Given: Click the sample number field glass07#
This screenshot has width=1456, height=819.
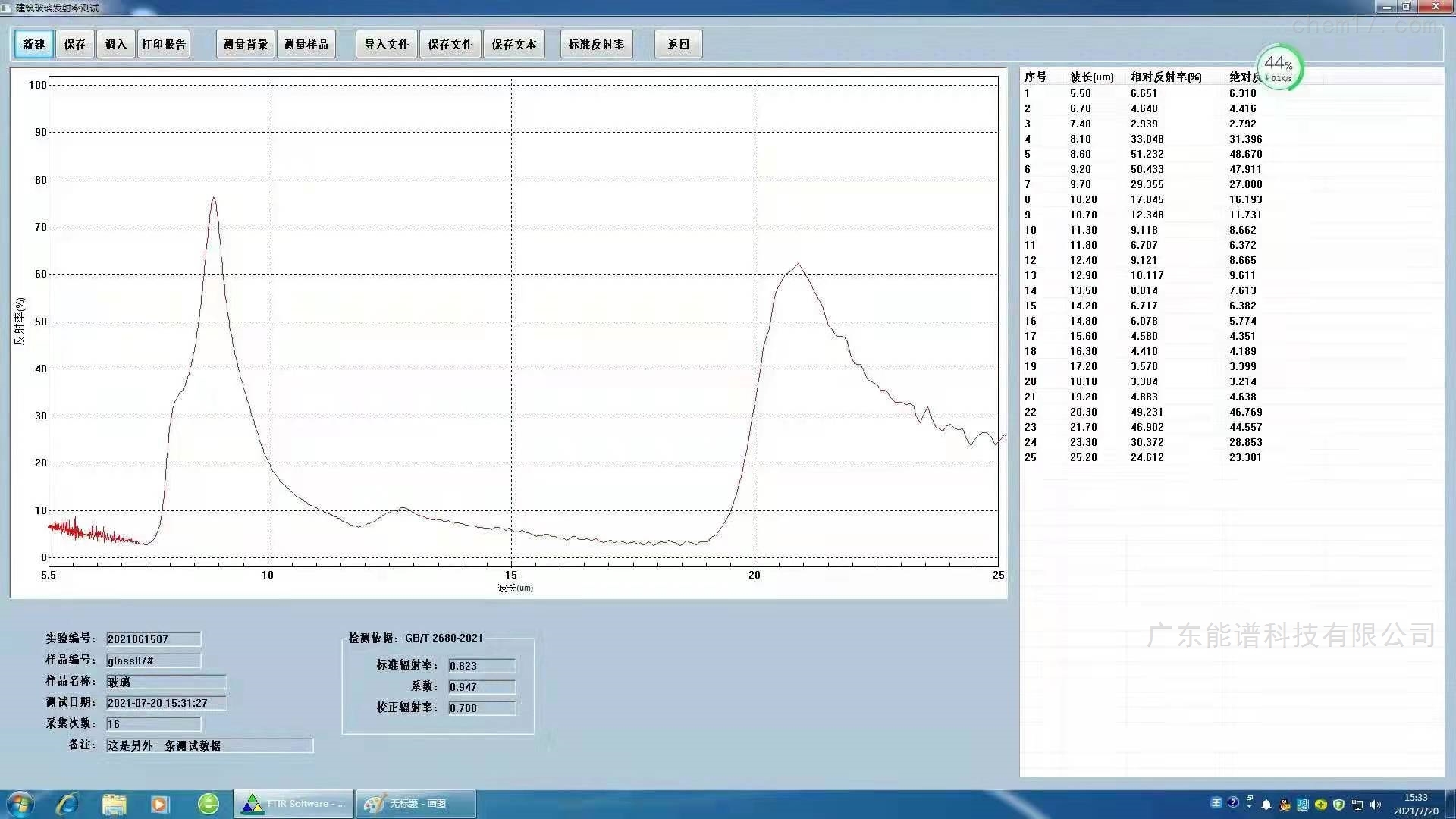Looking at the screenshot, I should tap(153, 661).
